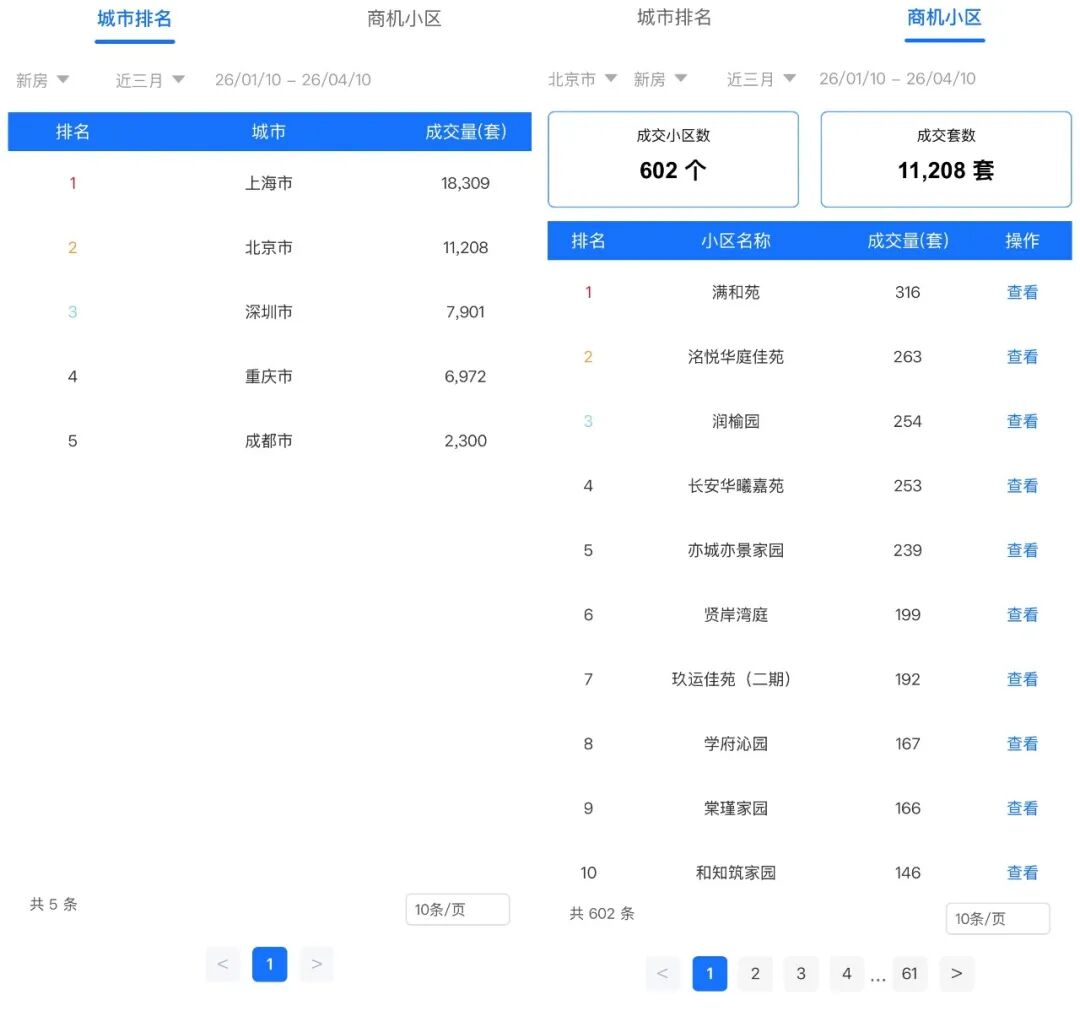Go to page 4 of community list

(x=846, y=974)
